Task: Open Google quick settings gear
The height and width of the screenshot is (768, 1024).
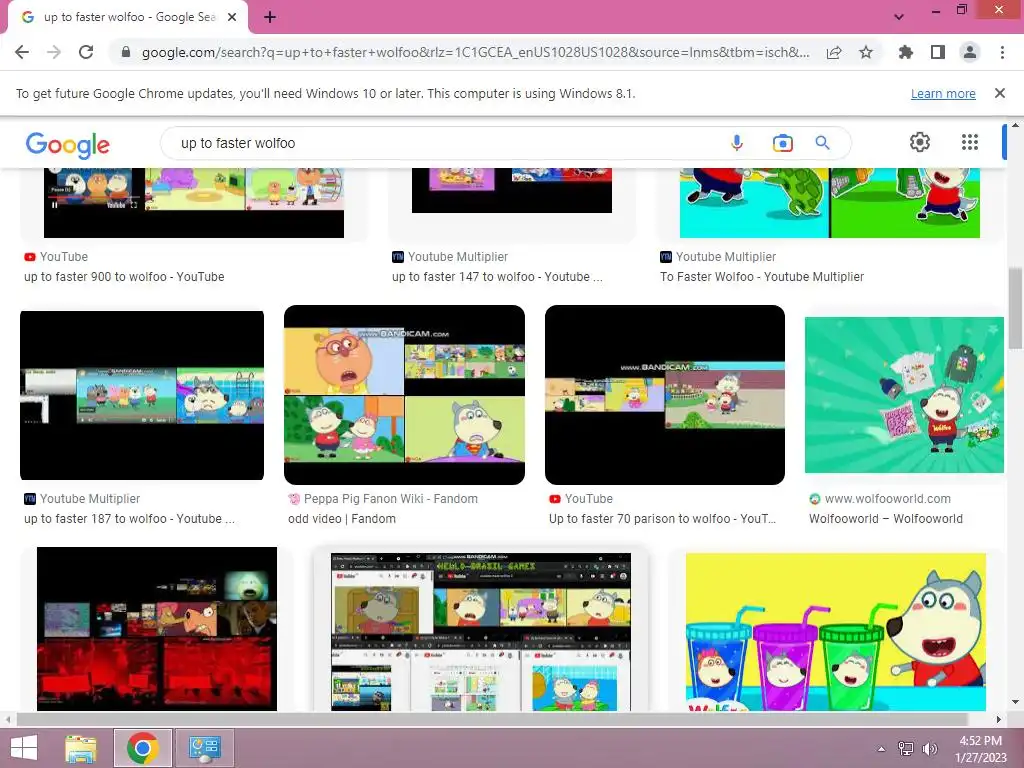Action: (920, 142)
